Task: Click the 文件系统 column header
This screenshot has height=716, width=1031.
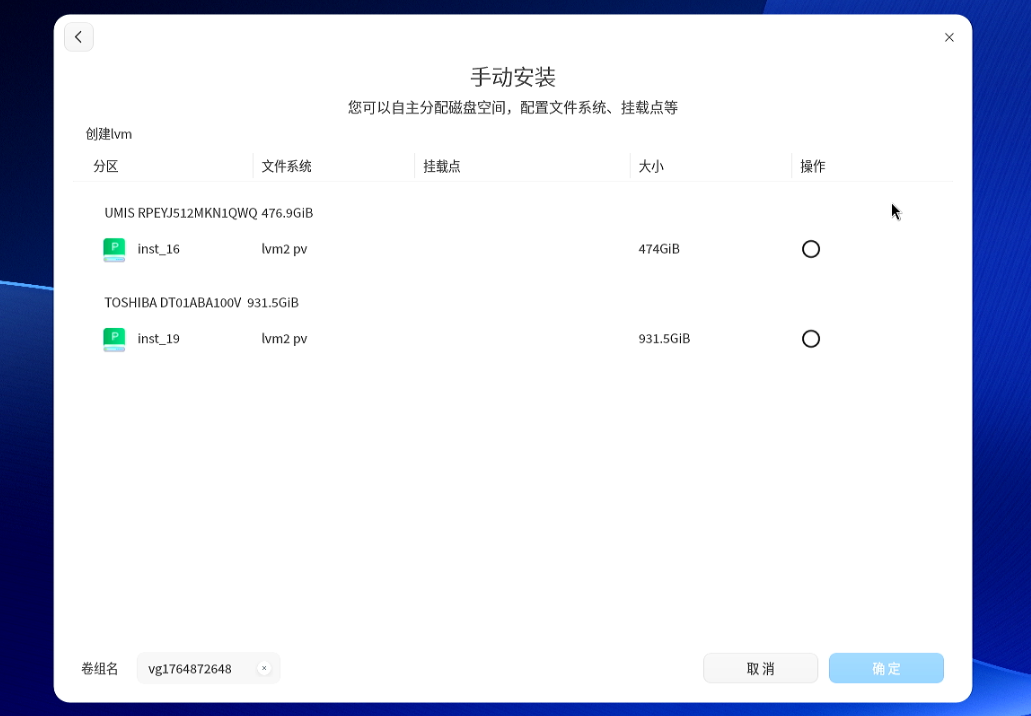Action: click(x=287, y=166)
